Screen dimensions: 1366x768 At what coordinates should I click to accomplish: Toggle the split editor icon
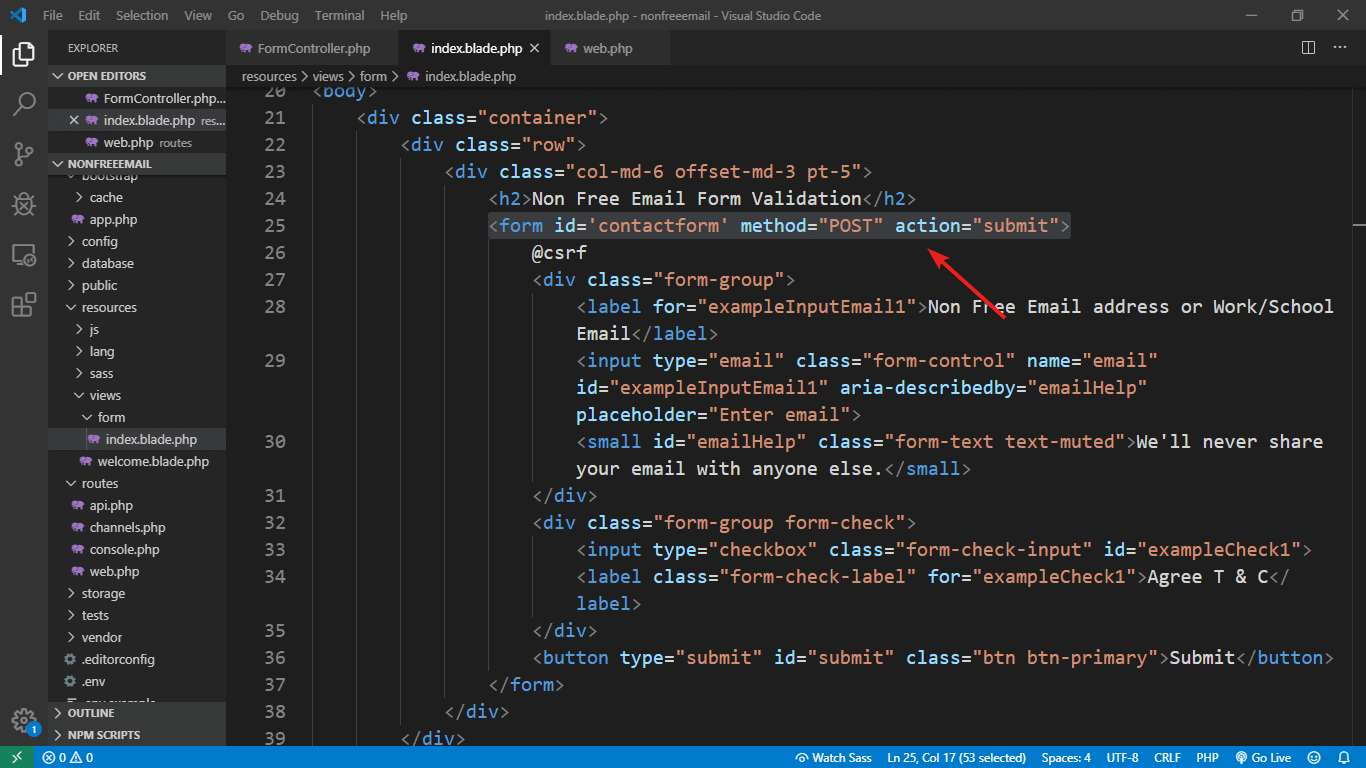[x=1308, y=47]
